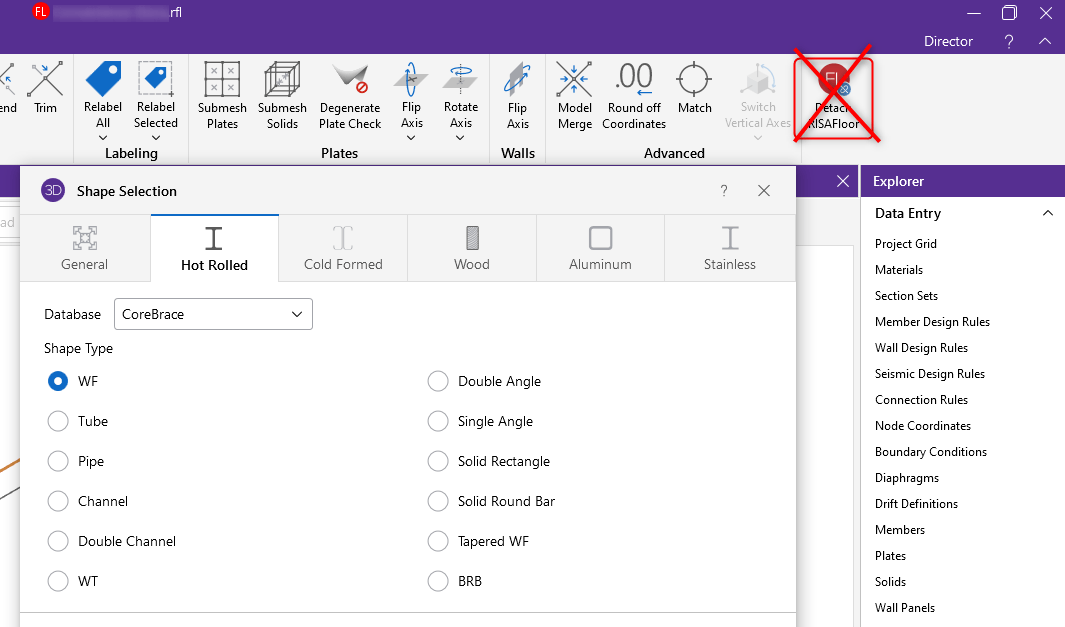Switch to the General tab
This screenshot has height=627, width=1065.
pos(84,248)
